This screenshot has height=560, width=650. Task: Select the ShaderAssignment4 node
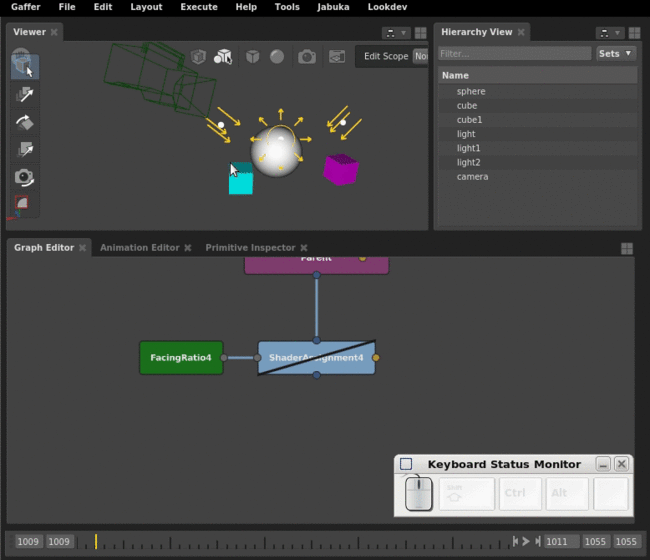[317, 358]
